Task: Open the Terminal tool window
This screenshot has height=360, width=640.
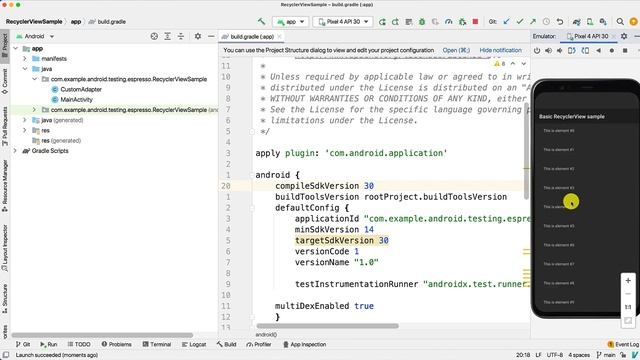Action: tap(157, 344)
